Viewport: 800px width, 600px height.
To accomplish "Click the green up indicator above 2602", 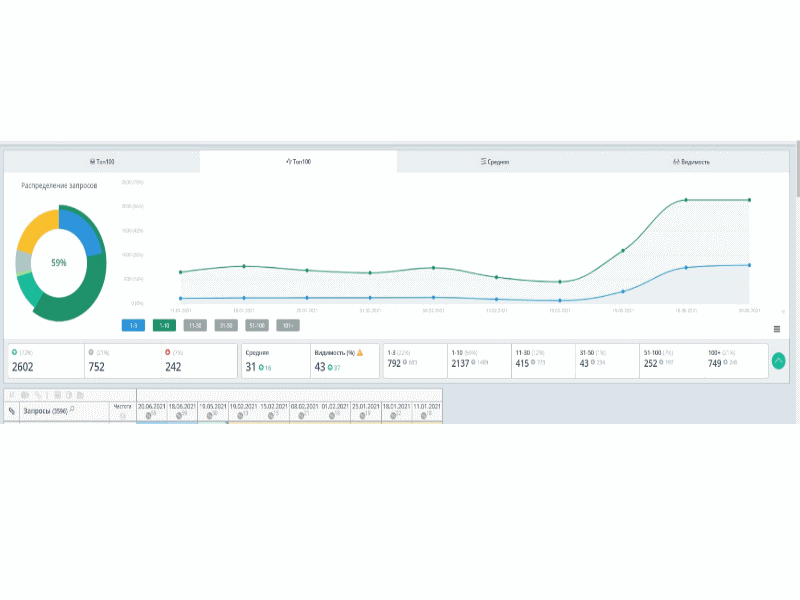I will [15, 352].
